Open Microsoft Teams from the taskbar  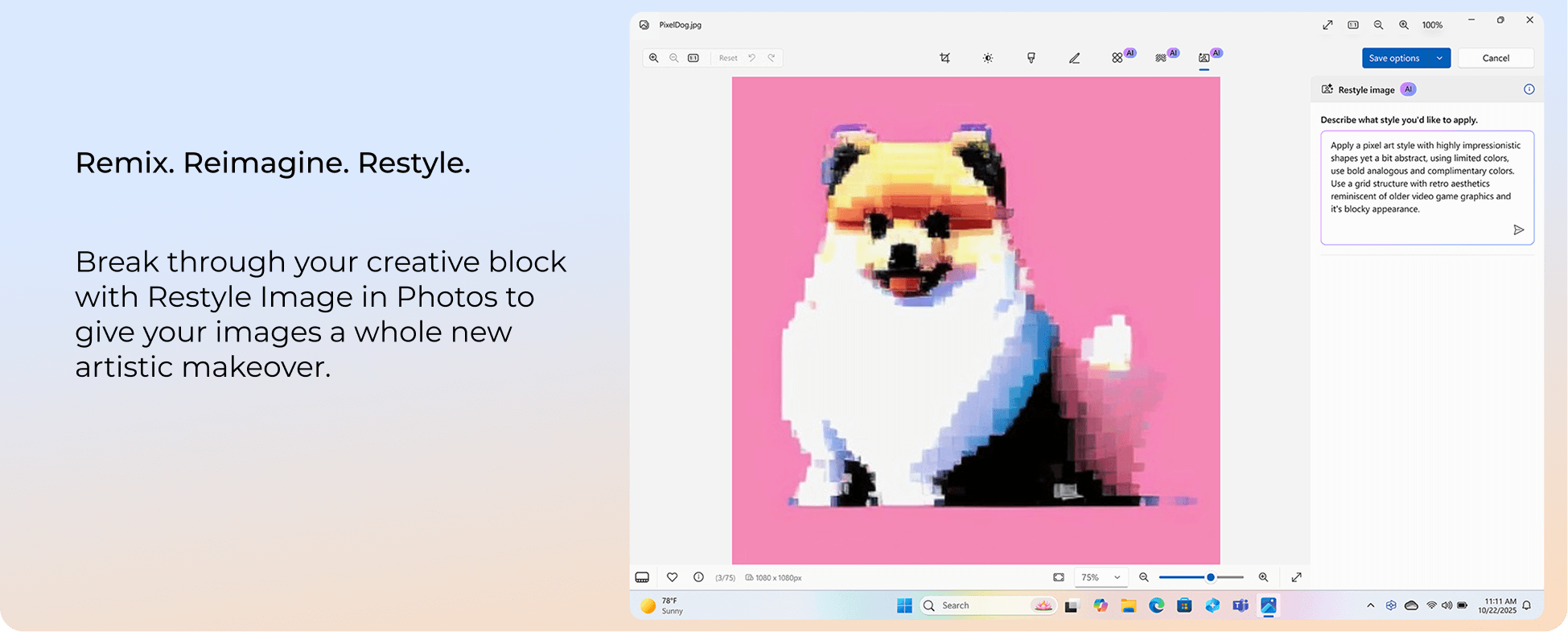point(1241,605)
